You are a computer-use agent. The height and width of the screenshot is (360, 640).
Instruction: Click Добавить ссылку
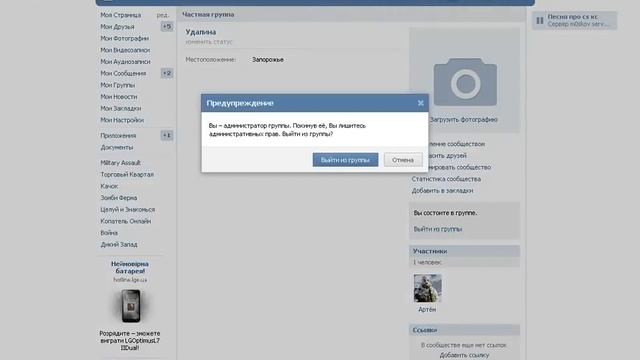(x=464, y=355)
